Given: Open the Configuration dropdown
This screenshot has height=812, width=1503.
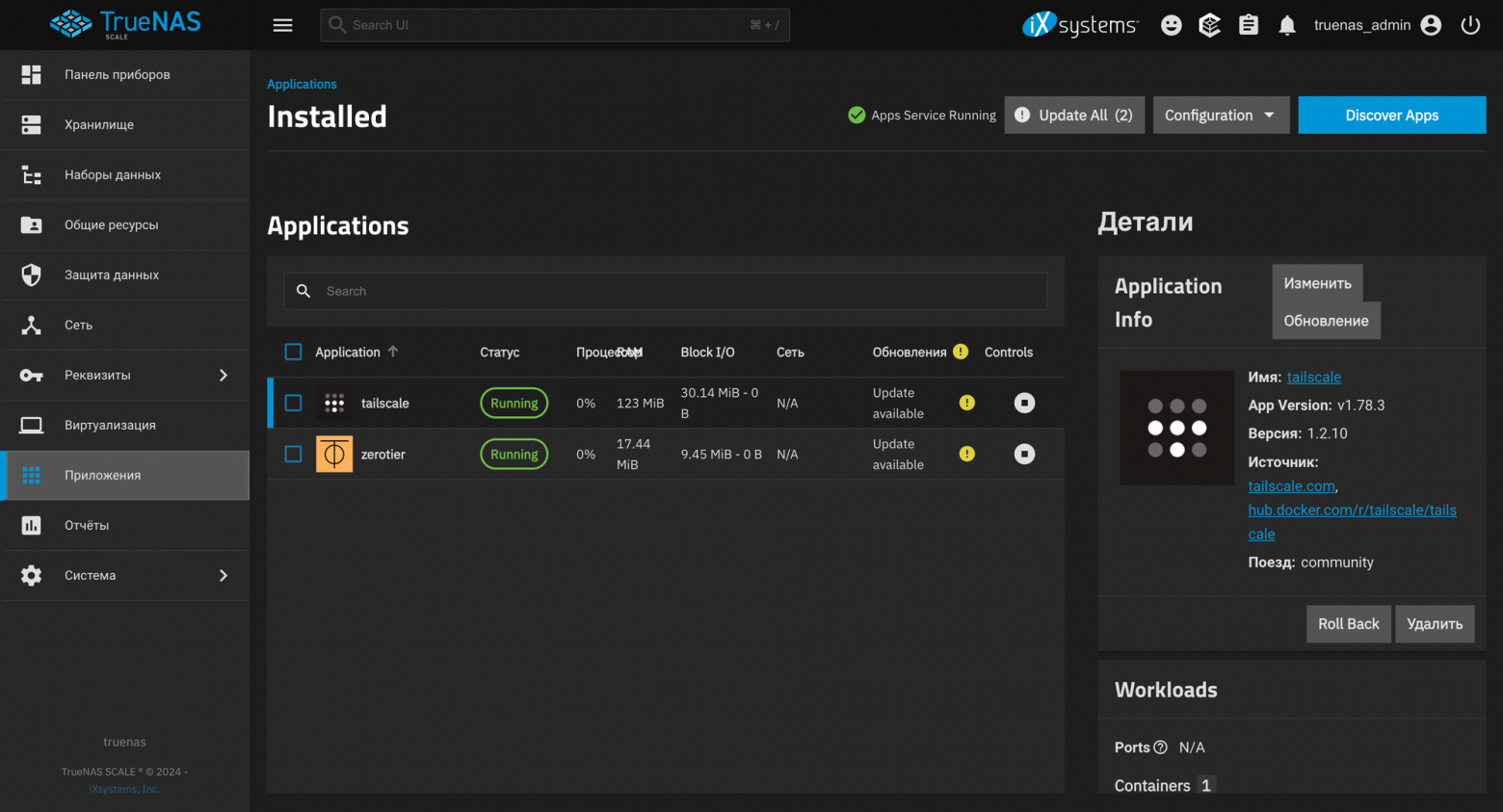Looking at the screenshot, I should [1221, 115].
